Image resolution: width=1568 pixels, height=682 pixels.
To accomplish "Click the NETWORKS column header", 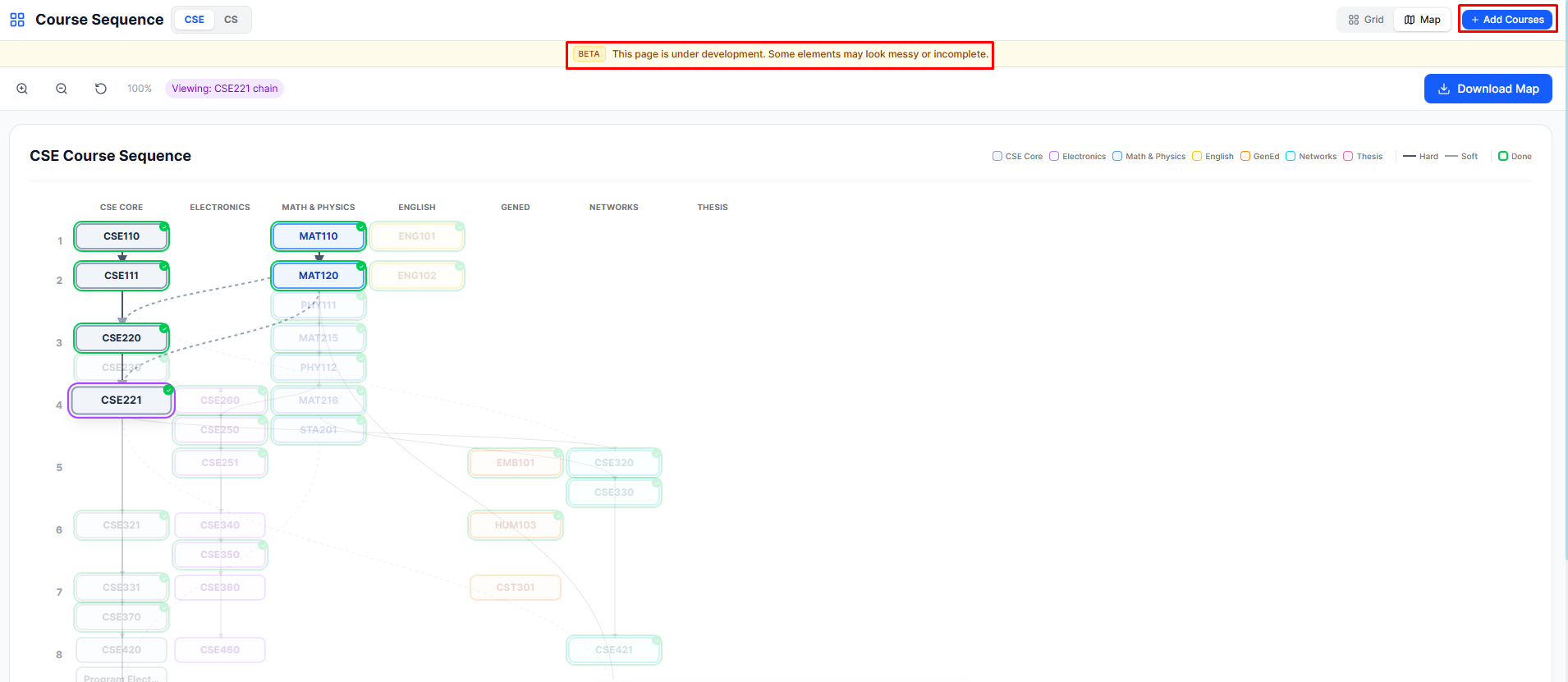I will [x=614, y=208].
